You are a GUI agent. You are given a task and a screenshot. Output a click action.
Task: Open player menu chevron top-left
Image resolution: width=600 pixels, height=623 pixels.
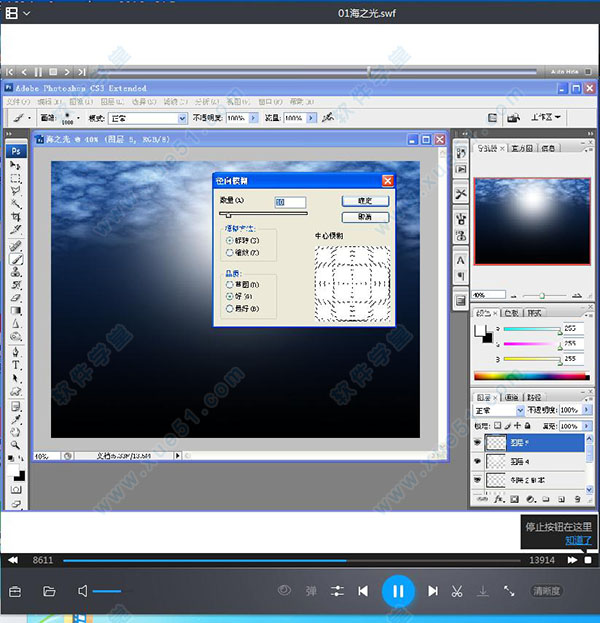(27, 13)
